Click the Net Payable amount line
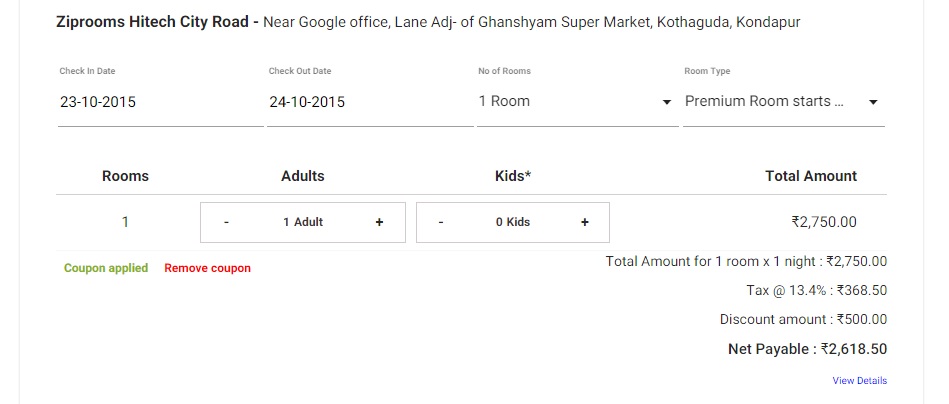The height and width of the screenshot is (404, 949). pyautogui.click(x=807, y=349)
